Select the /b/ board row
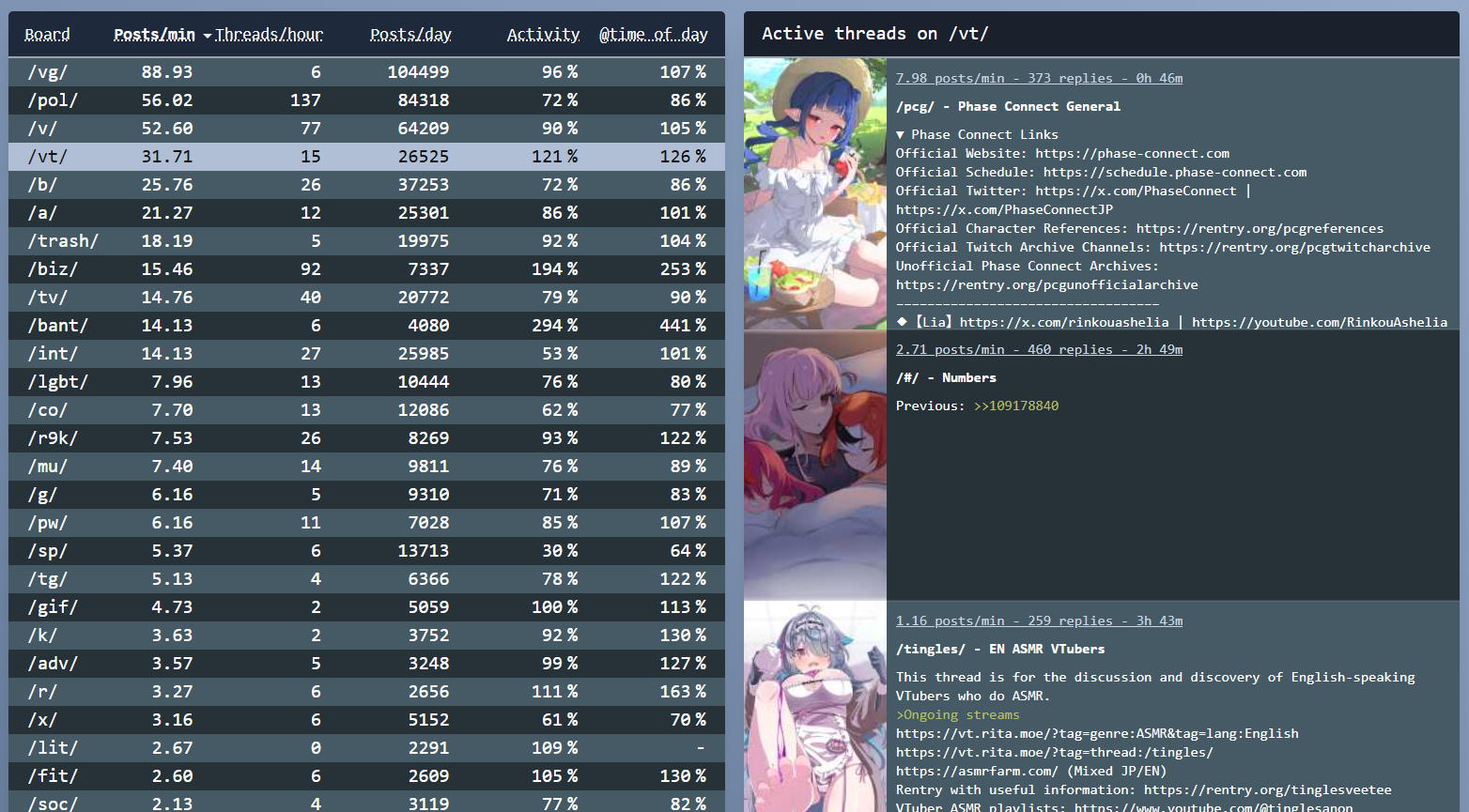Viewport: 1469px width, 812px height. (x=366, y=185)
